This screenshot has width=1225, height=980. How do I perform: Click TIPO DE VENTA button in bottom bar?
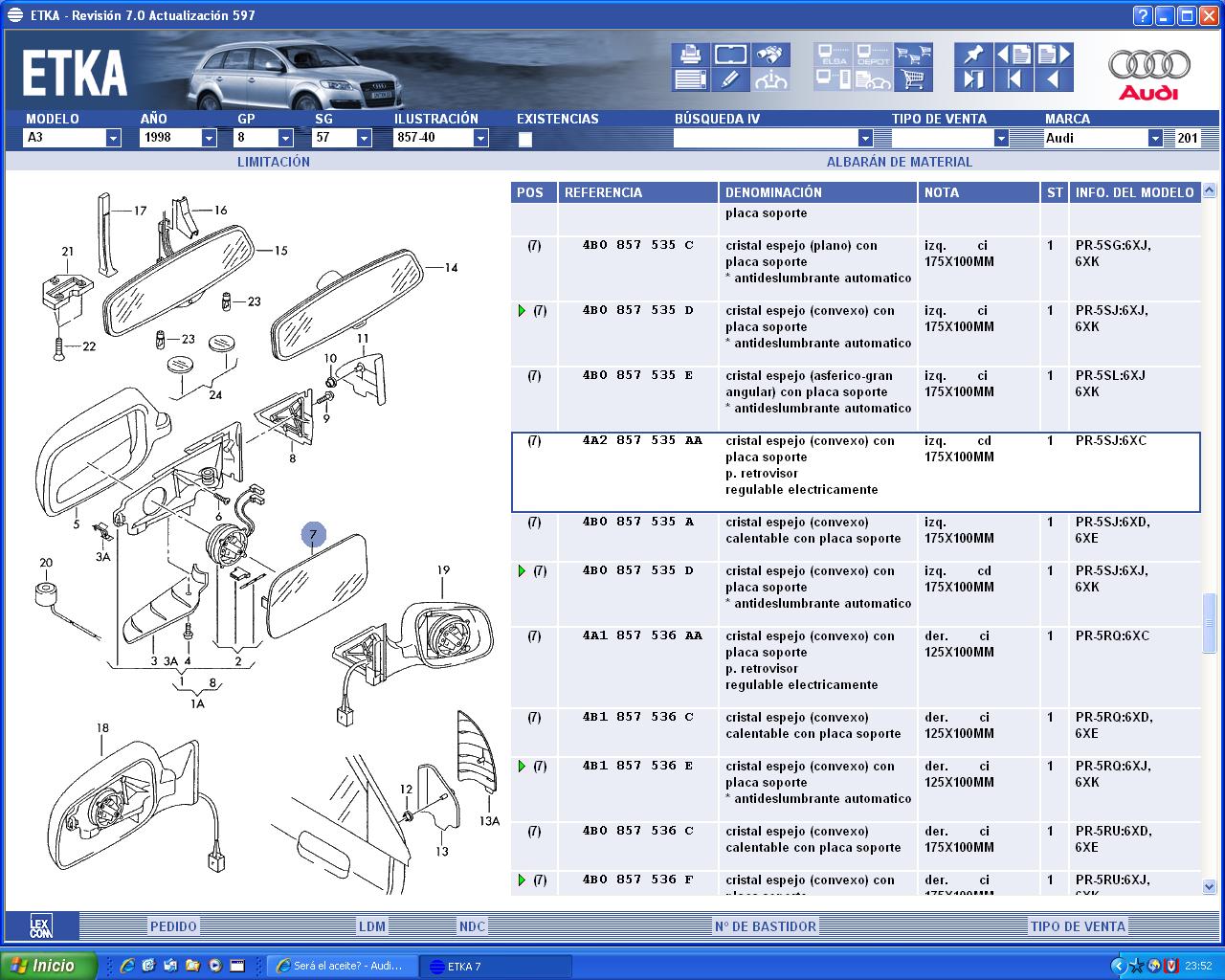point(1078,926)
